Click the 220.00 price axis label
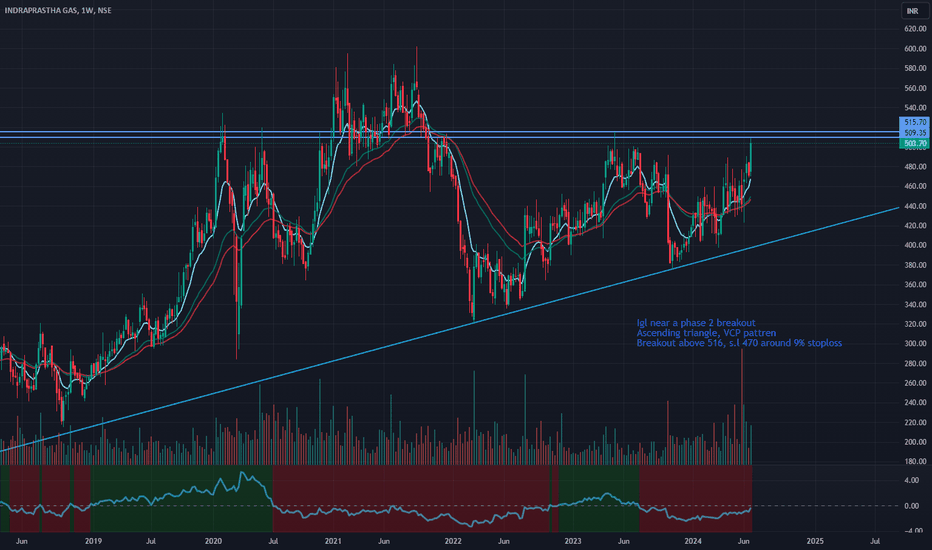 point(915,422)
